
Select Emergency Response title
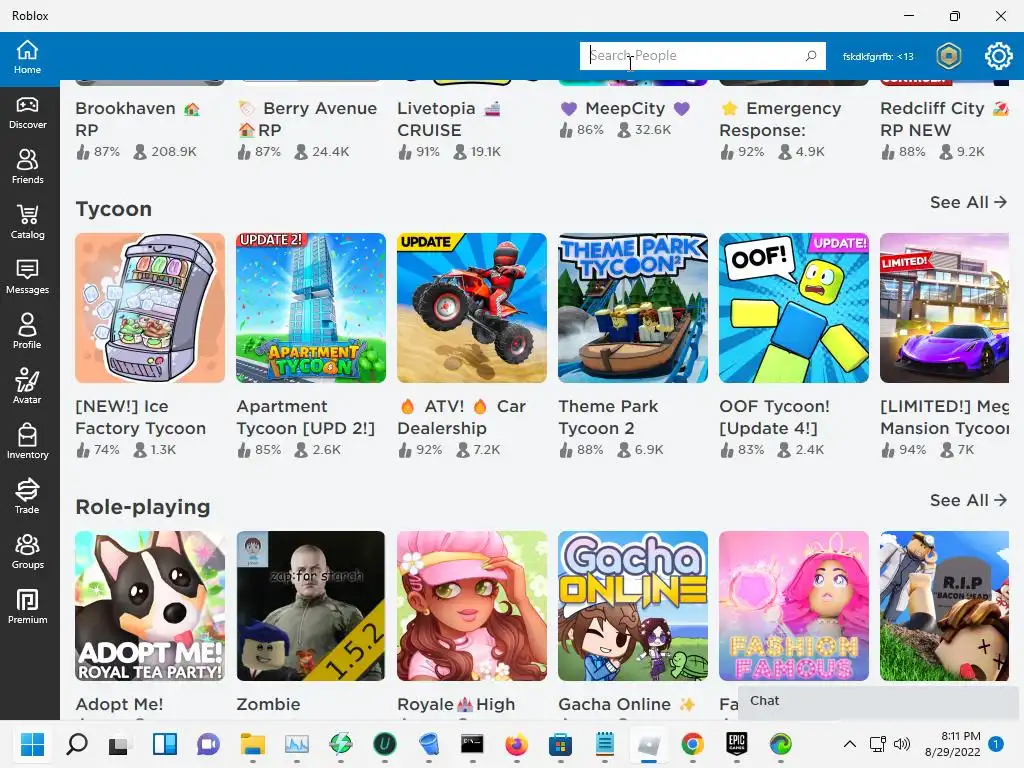pos(780,119)
